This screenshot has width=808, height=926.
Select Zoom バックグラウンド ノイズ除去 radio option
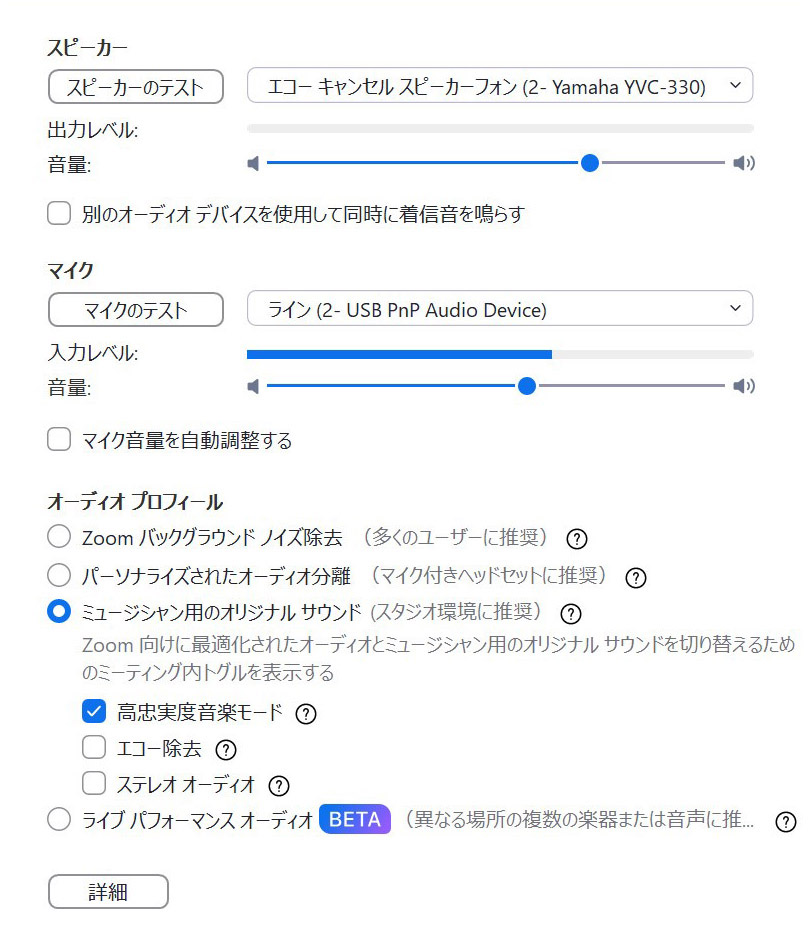tap(60, 537)
